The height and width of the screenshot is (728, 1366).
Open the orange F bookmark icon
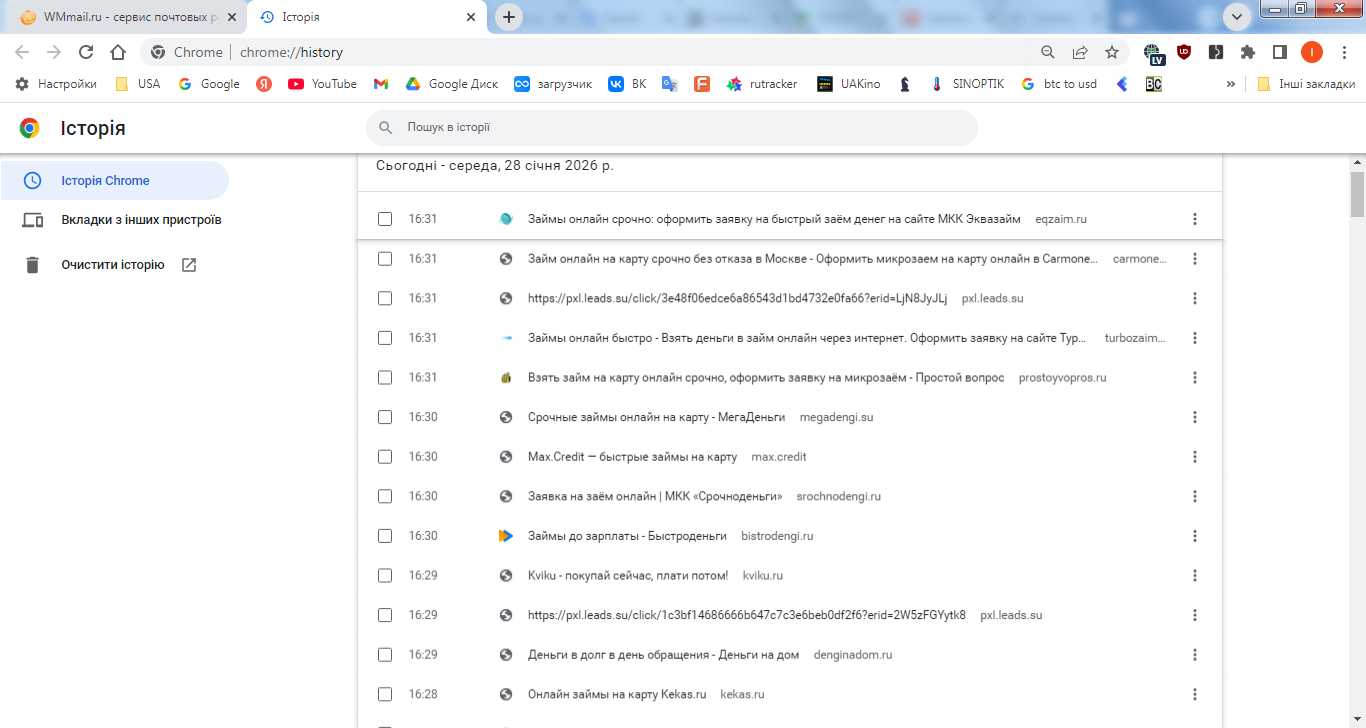702,84
